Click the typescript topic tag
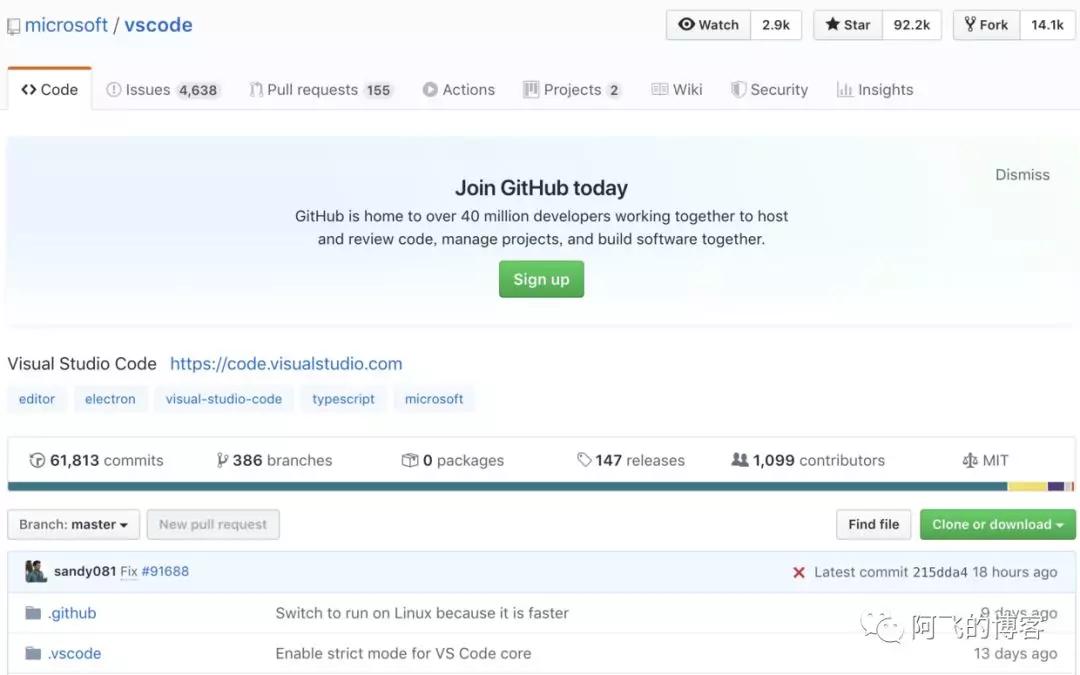Viewport: 1080px width, 675px height. (343, 399)
